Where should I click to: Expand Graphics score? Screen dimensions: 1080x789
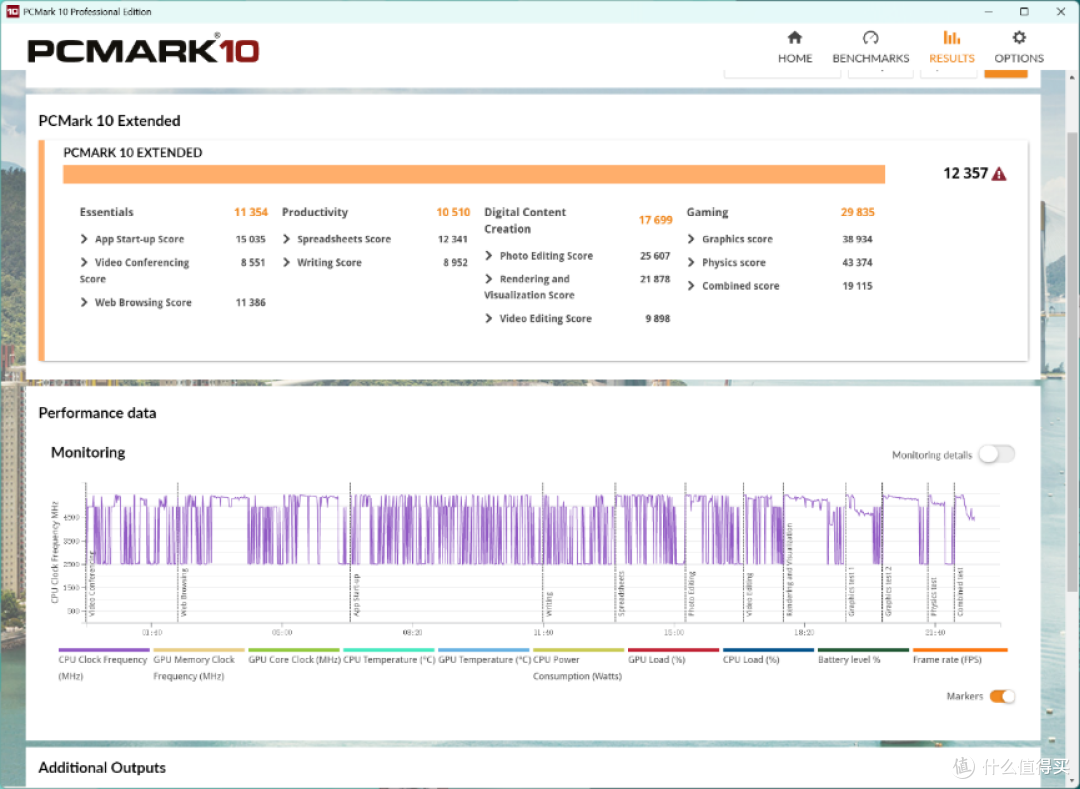tap(692, 239)
